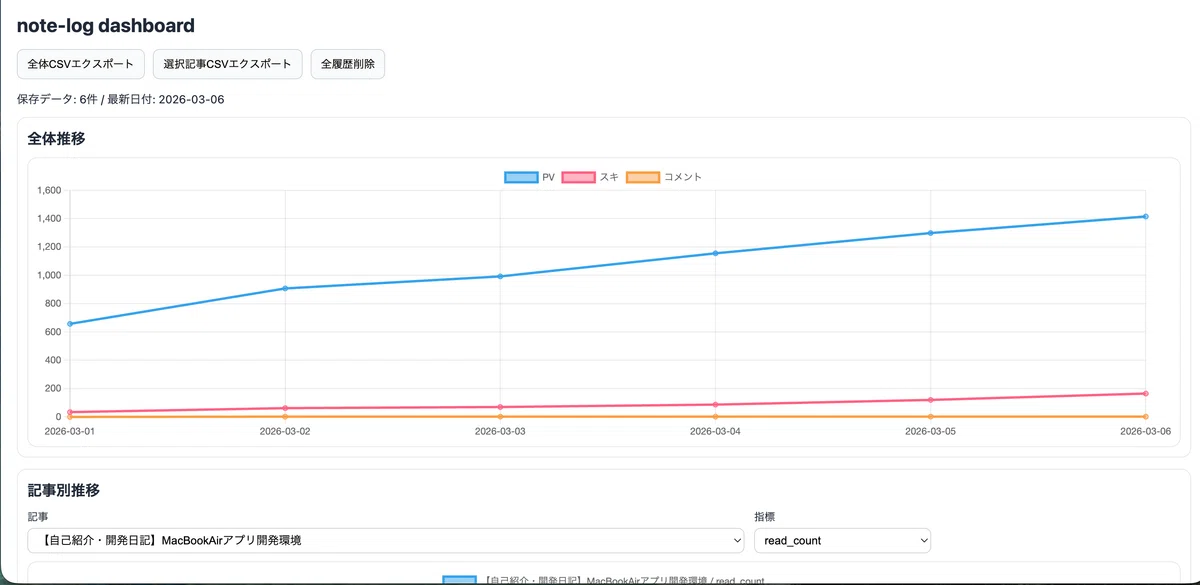Select the PV data point at 2026-03-04

[x=715, y=253]
